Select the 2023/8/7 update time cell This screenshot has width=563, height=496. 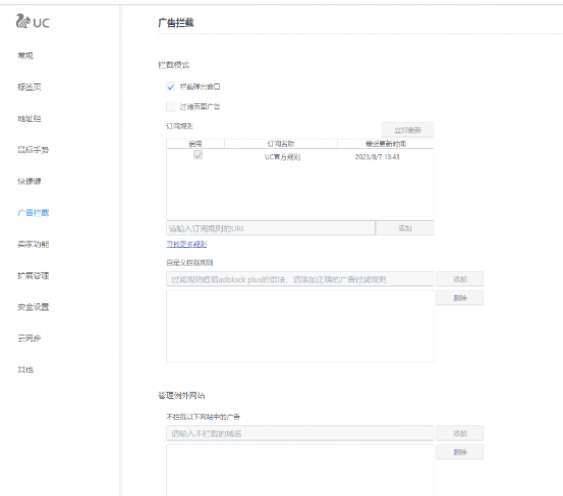(x=377, y=157)
